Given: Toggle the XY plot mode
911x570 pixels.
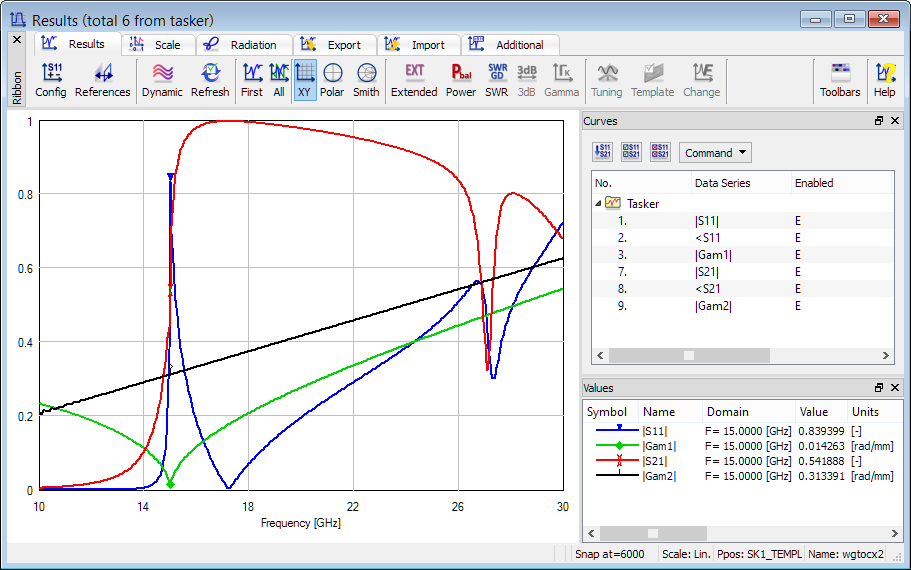Looking at the screenshot, I should (305, 80).
